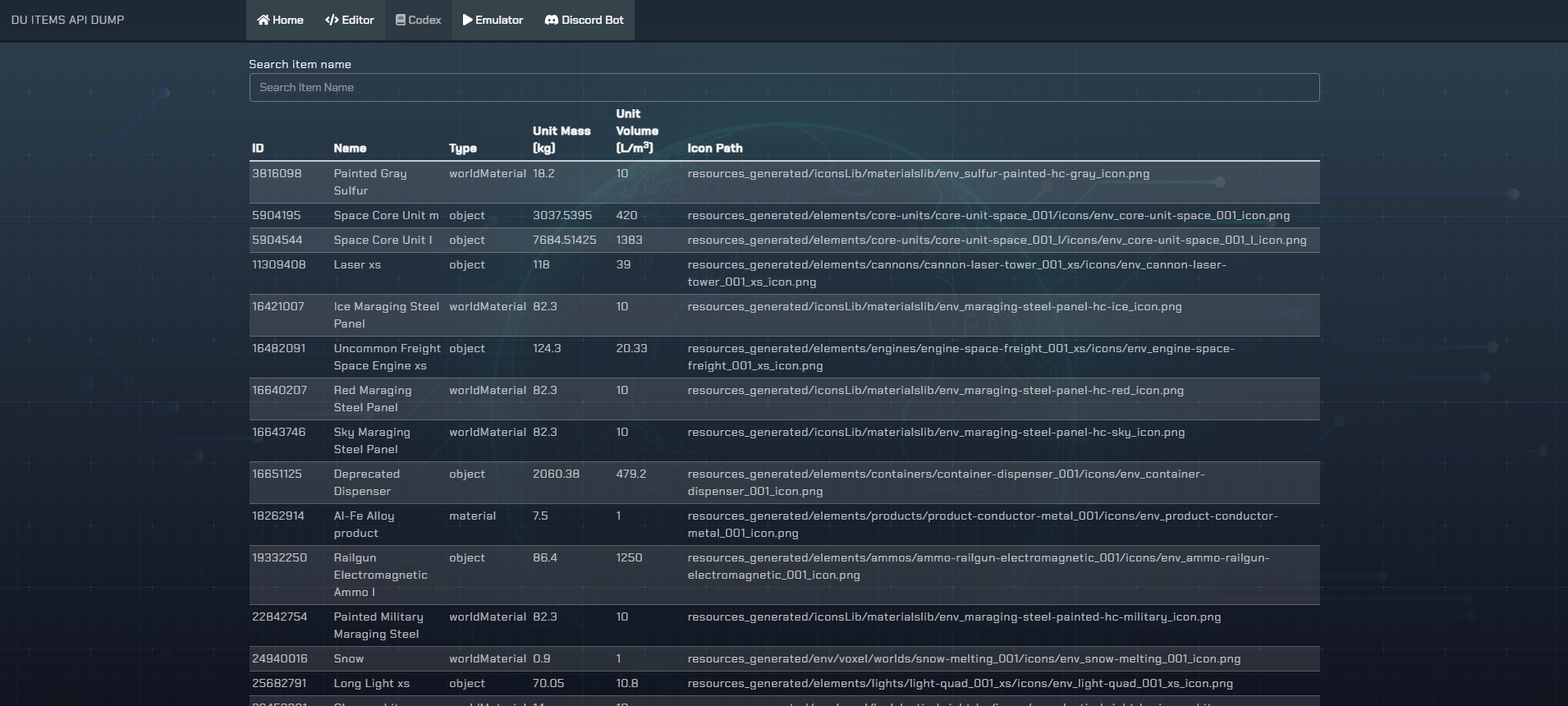This screenshot has width=1568, height=706.
Task: Click the code brackets icon beside Editor
Action: [332, 20]
